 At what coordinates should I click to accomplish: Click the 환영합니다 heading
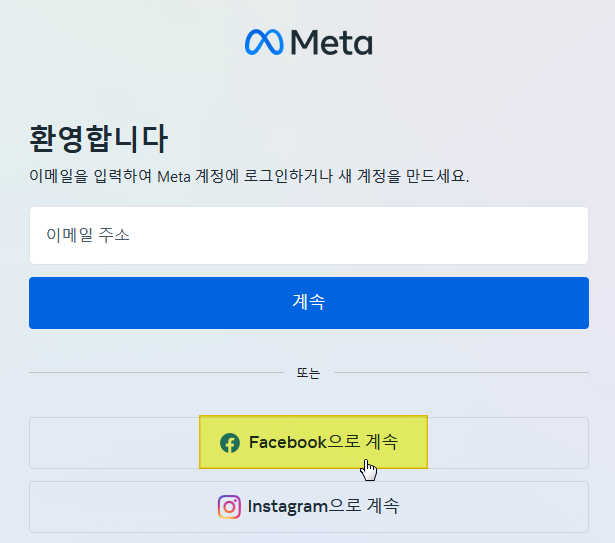(99, 139)
